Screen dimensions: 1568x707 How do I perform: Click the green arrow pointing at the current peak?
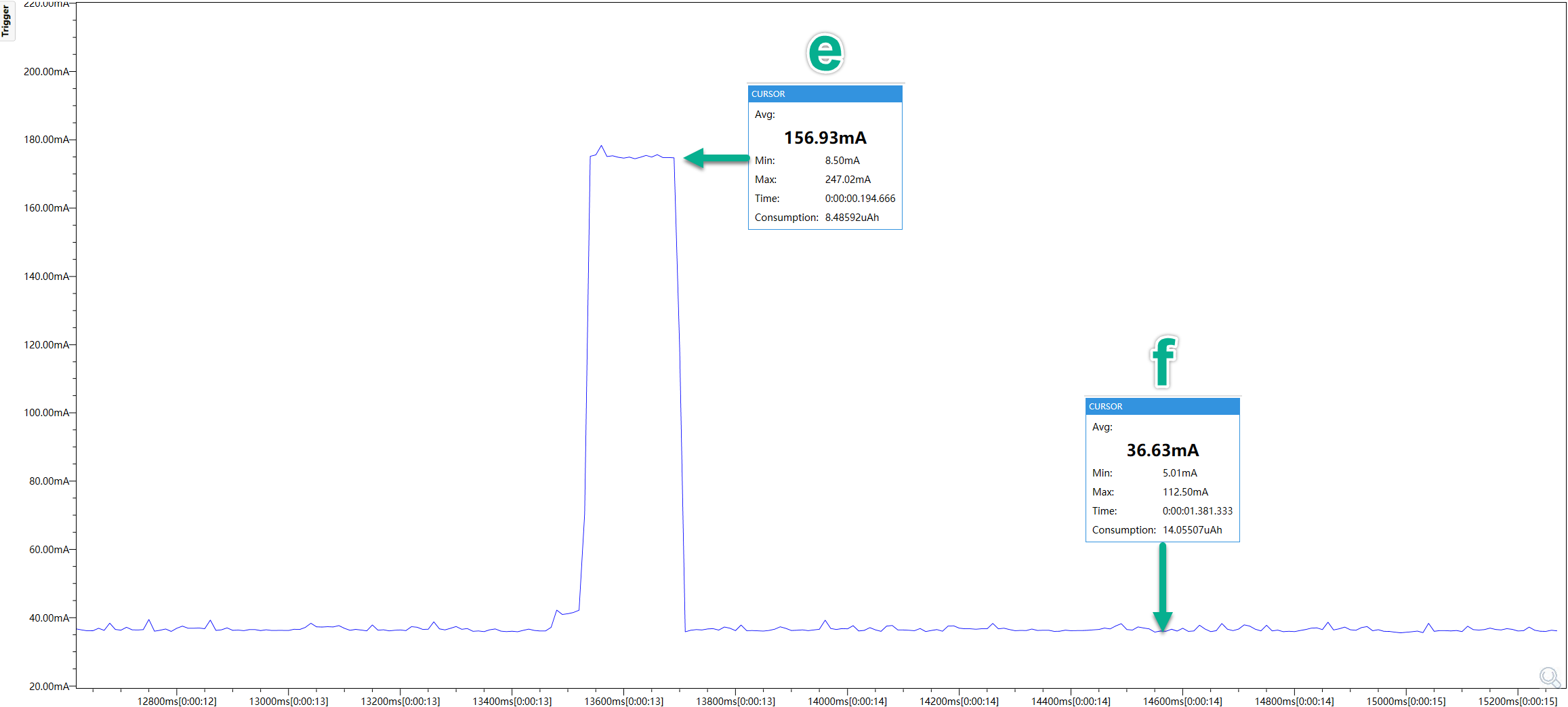(716, 159)
